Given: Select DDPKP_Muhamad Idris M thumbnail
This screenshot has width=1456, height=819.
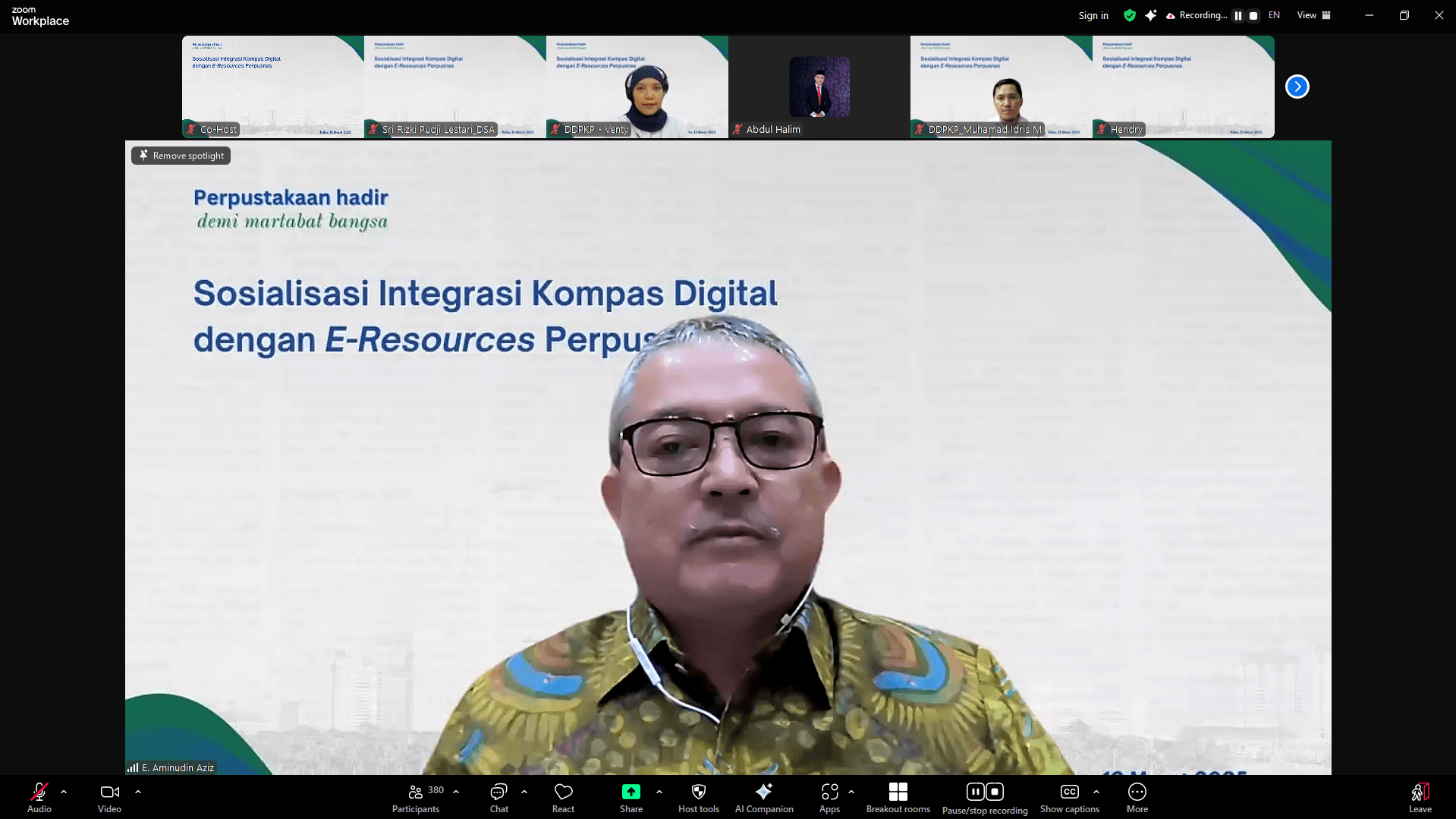Looking at the screenshot, I should (x=1001, y=87).
